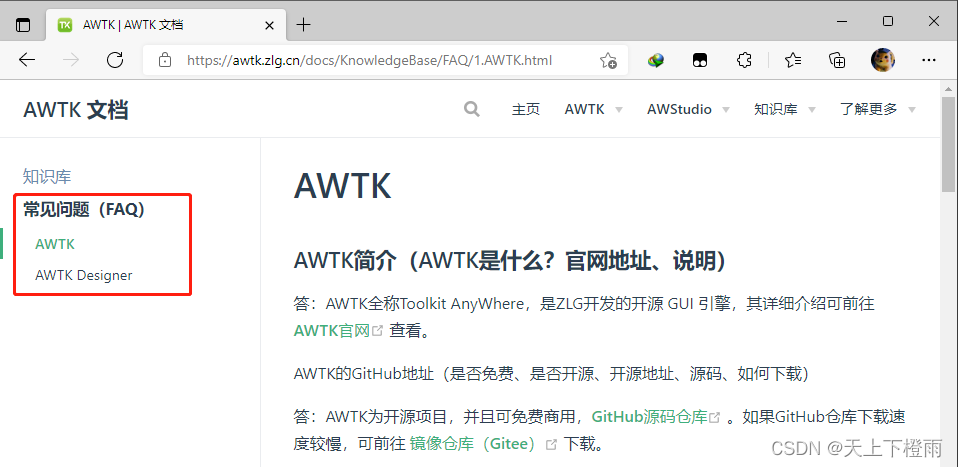Open the black square extension icon
Screen dimensions: 958x467
[x=700, y=60]
